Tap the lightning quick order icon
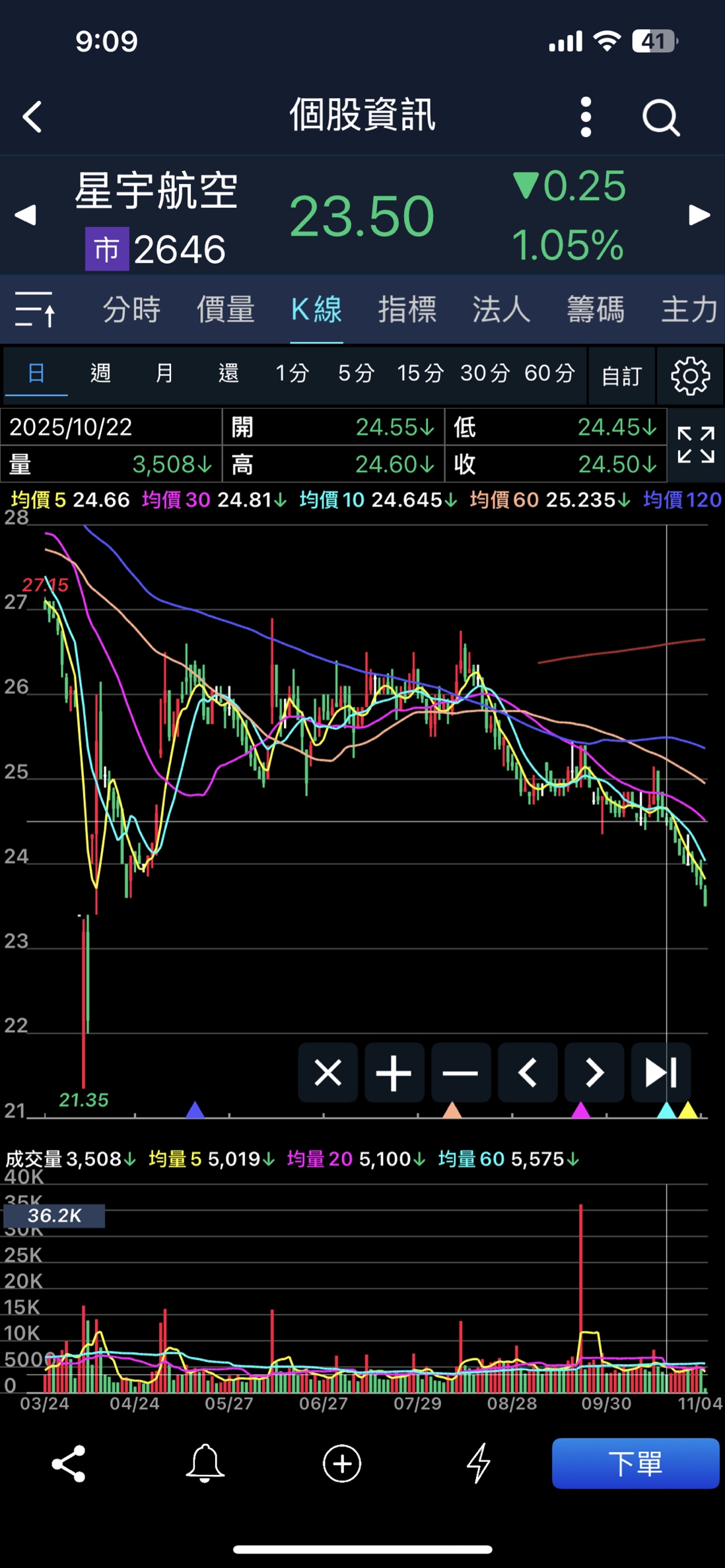 pos(479,1463)
